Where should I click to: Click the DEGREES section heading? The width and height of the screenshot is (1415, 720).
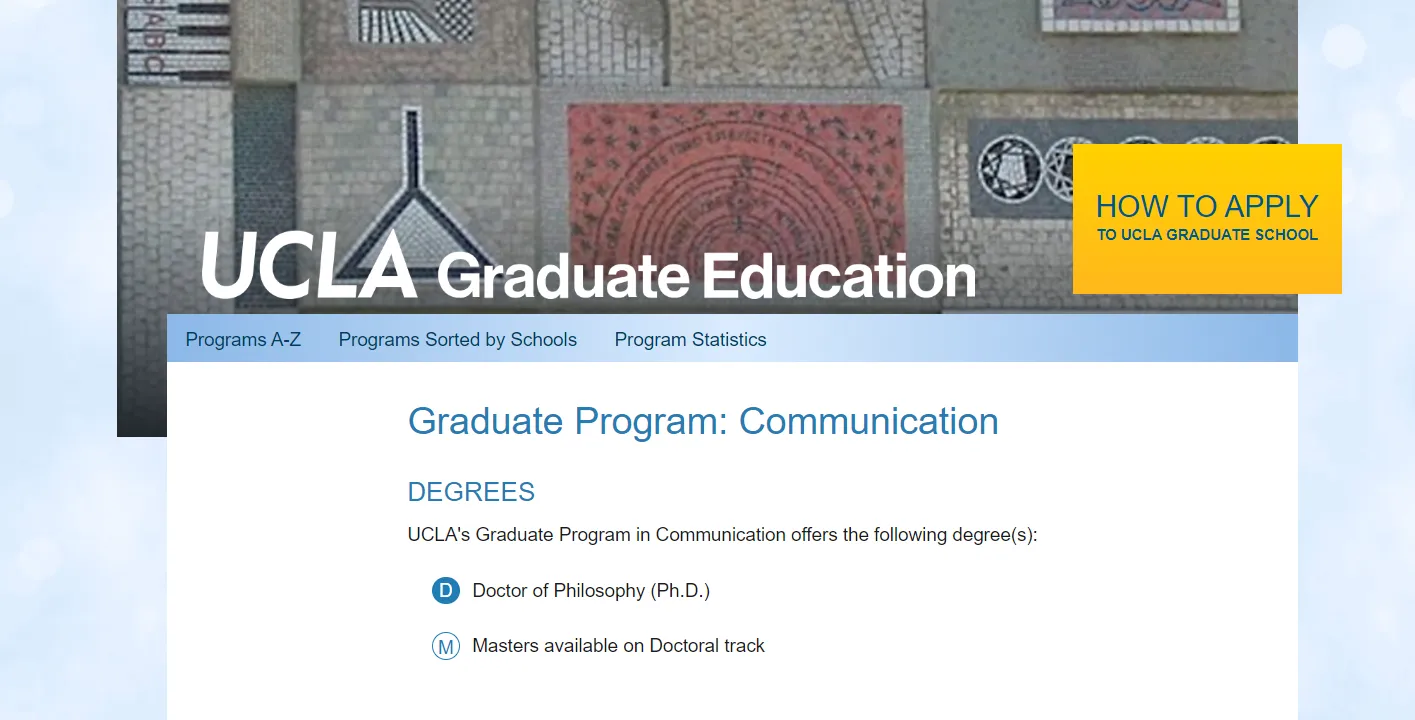[471, 492]
